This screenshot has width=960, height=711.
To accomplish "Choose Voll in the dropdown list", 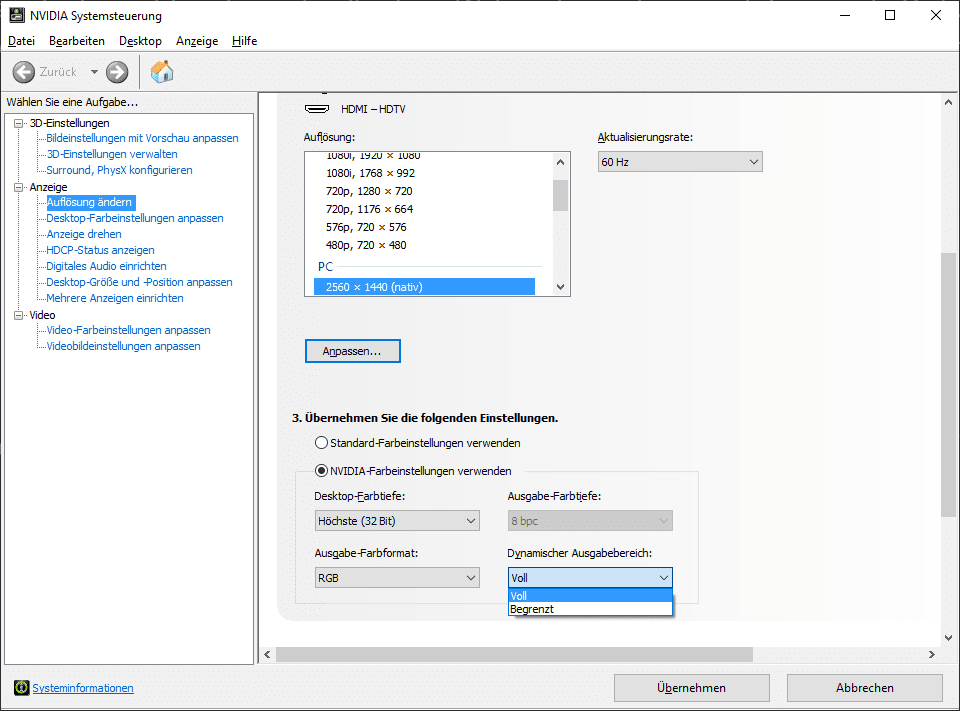I will click(590, 595).
